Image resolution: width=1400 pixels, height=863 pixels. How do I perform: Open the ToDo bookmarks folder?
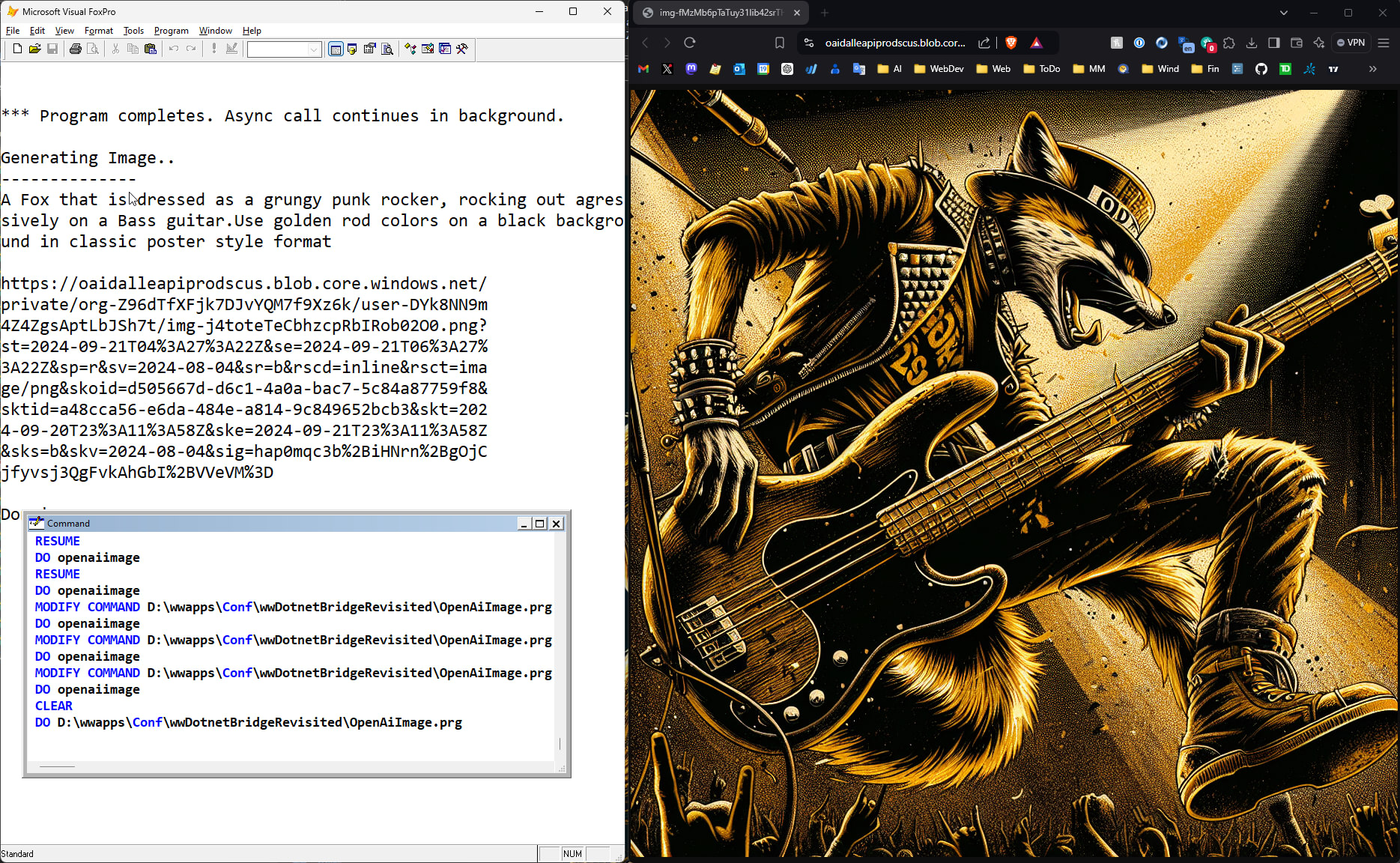[x=1041, y=69]
